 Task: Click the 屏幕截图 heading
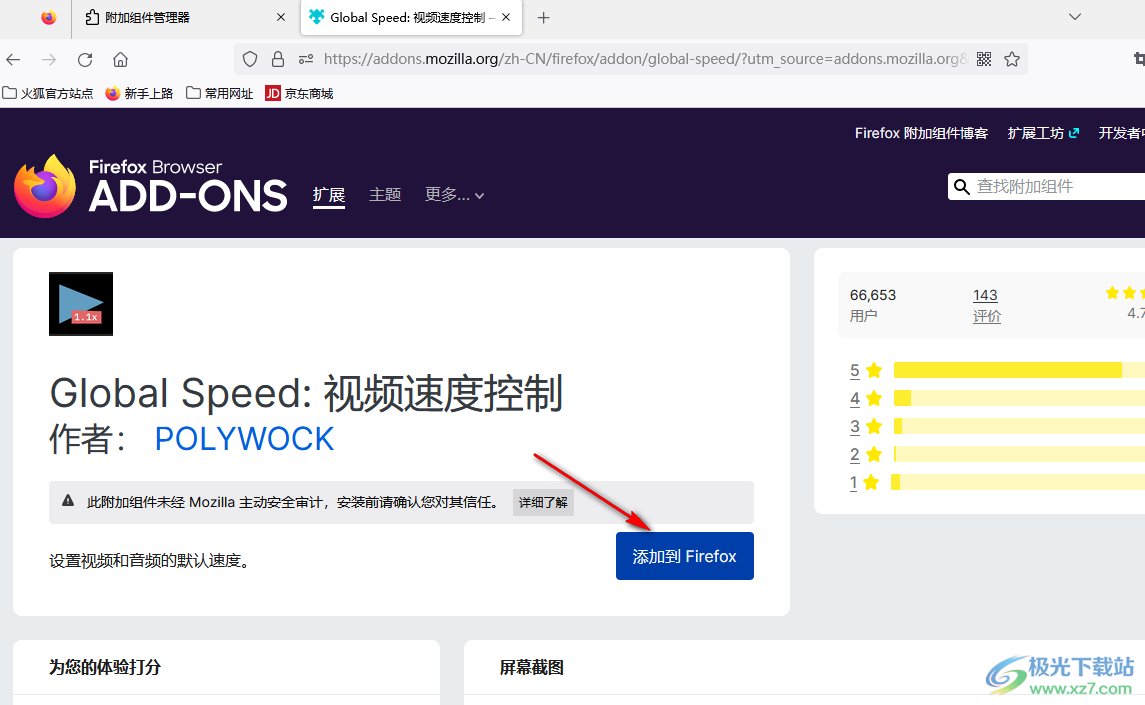532,667
